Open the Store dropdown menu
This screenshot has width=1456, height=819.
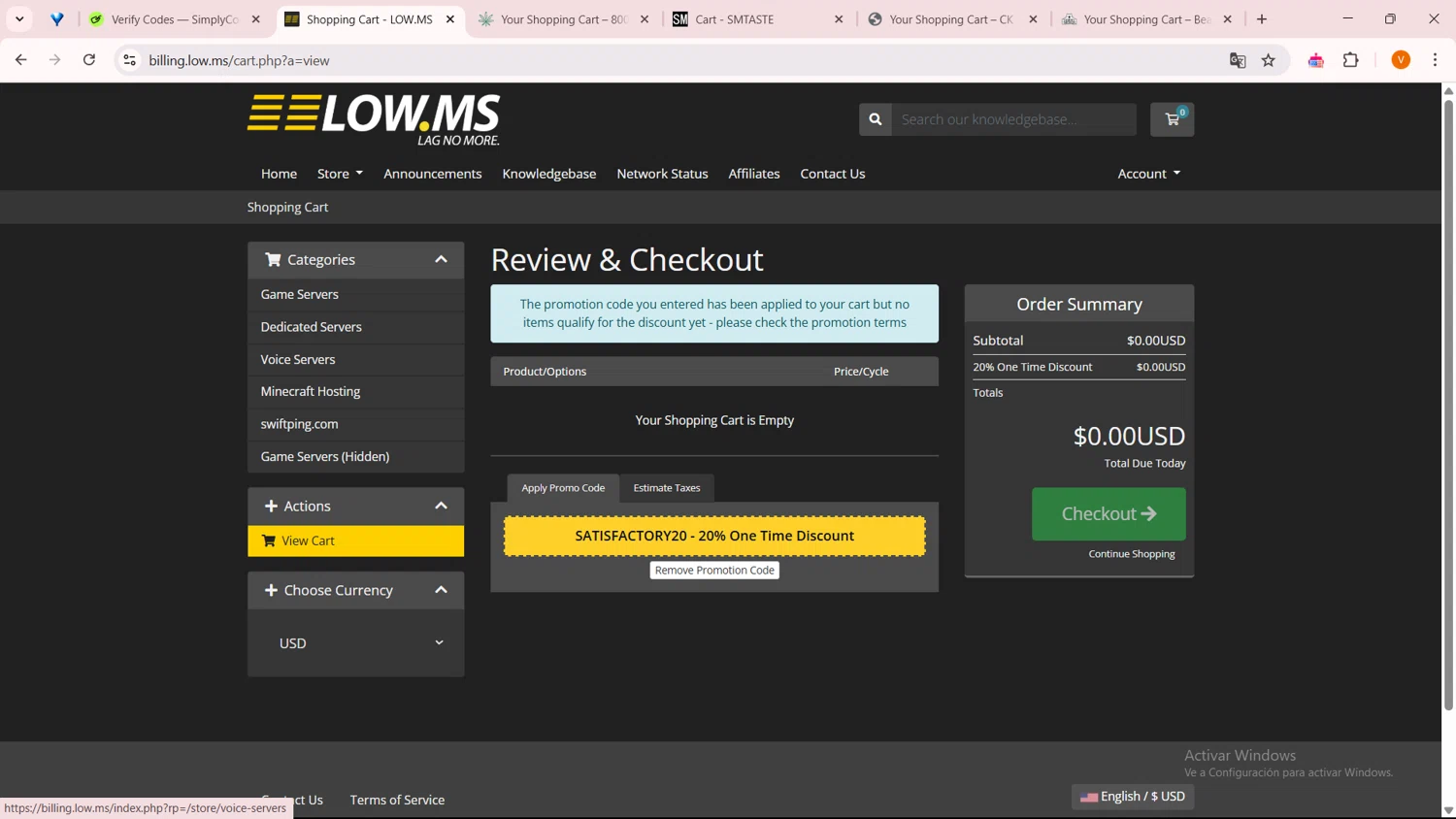click(340, 174)
